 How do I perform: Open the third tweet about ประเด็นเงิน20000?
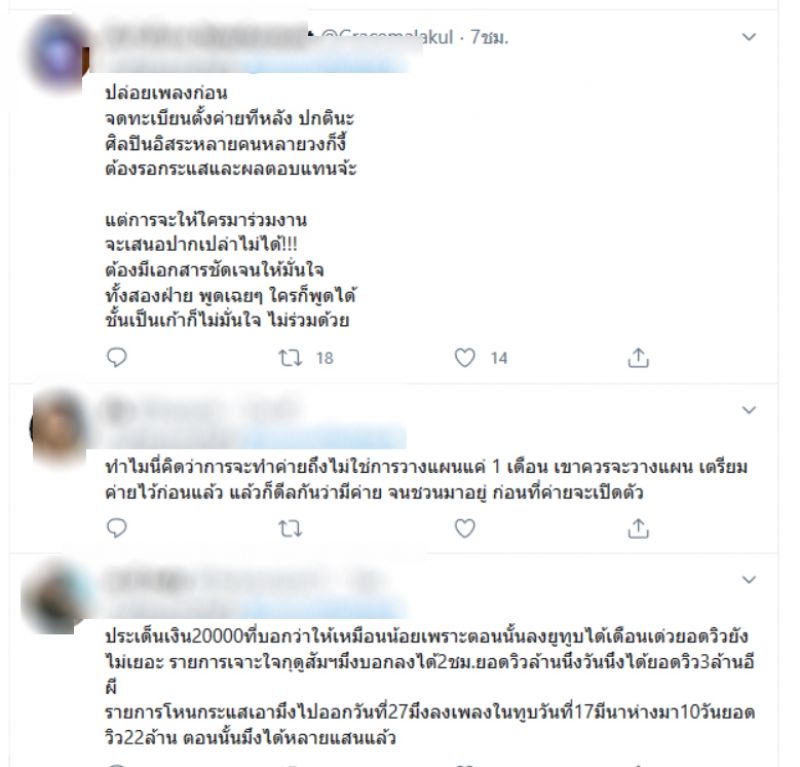tap(430, 687)
